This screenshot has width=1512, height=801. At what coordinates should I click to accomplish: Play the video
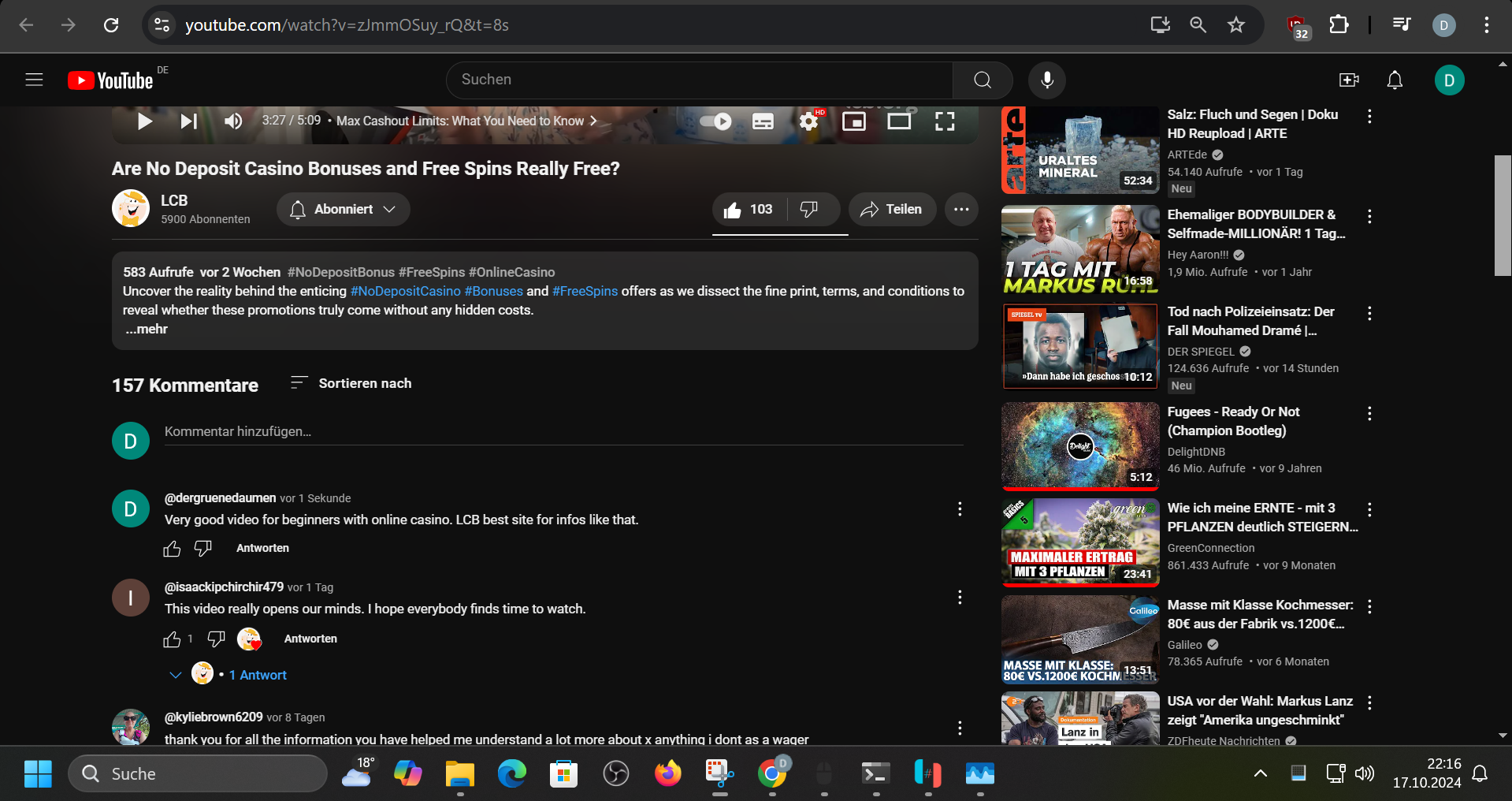144,121
